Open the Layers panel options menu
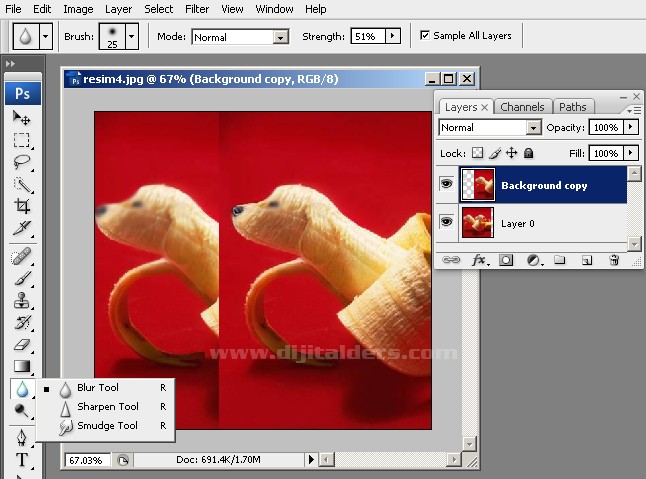646x479 pixels. point(634,110)
